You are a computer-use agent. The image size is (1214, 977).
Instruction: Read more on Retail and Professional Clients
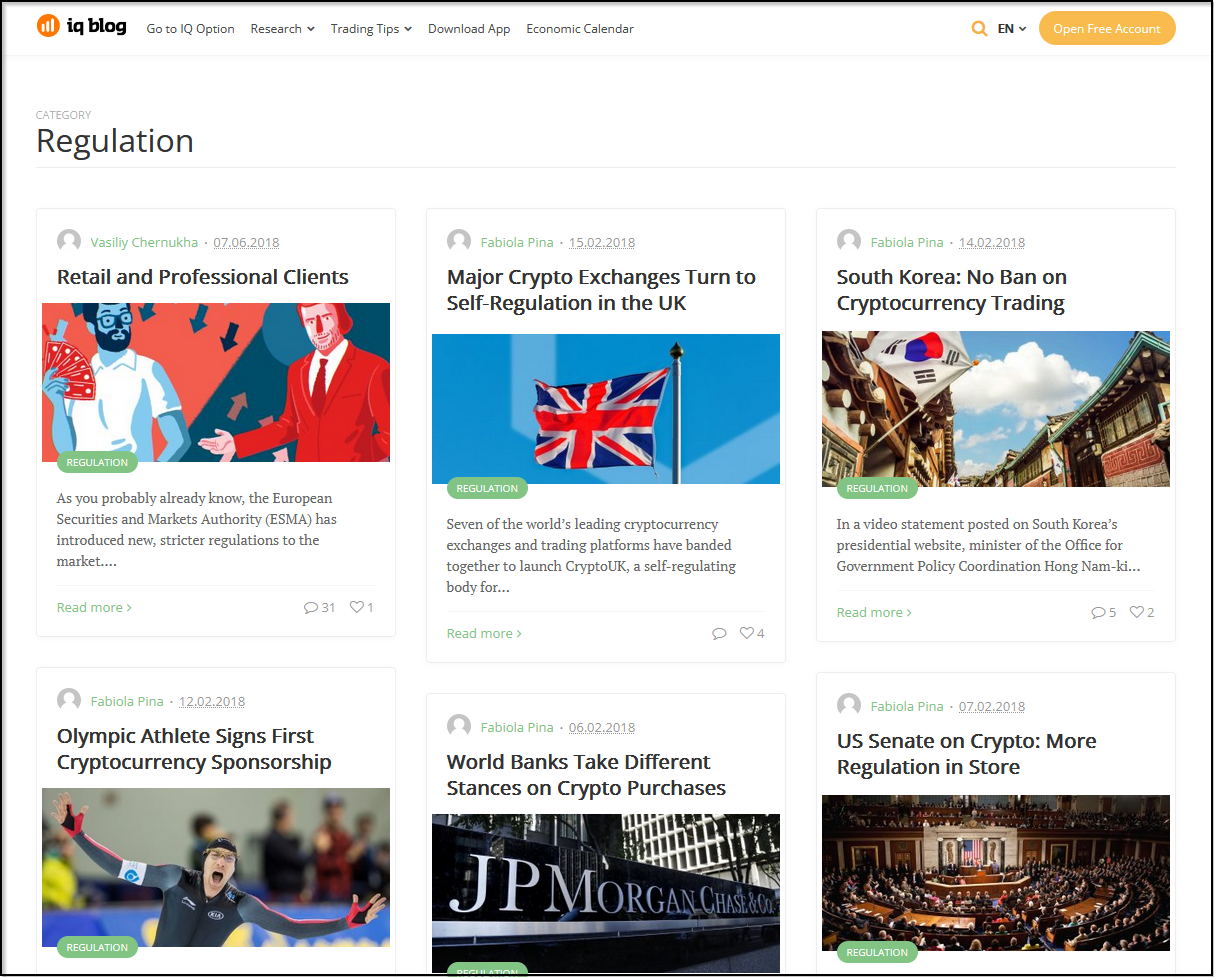tap(94, 607)
